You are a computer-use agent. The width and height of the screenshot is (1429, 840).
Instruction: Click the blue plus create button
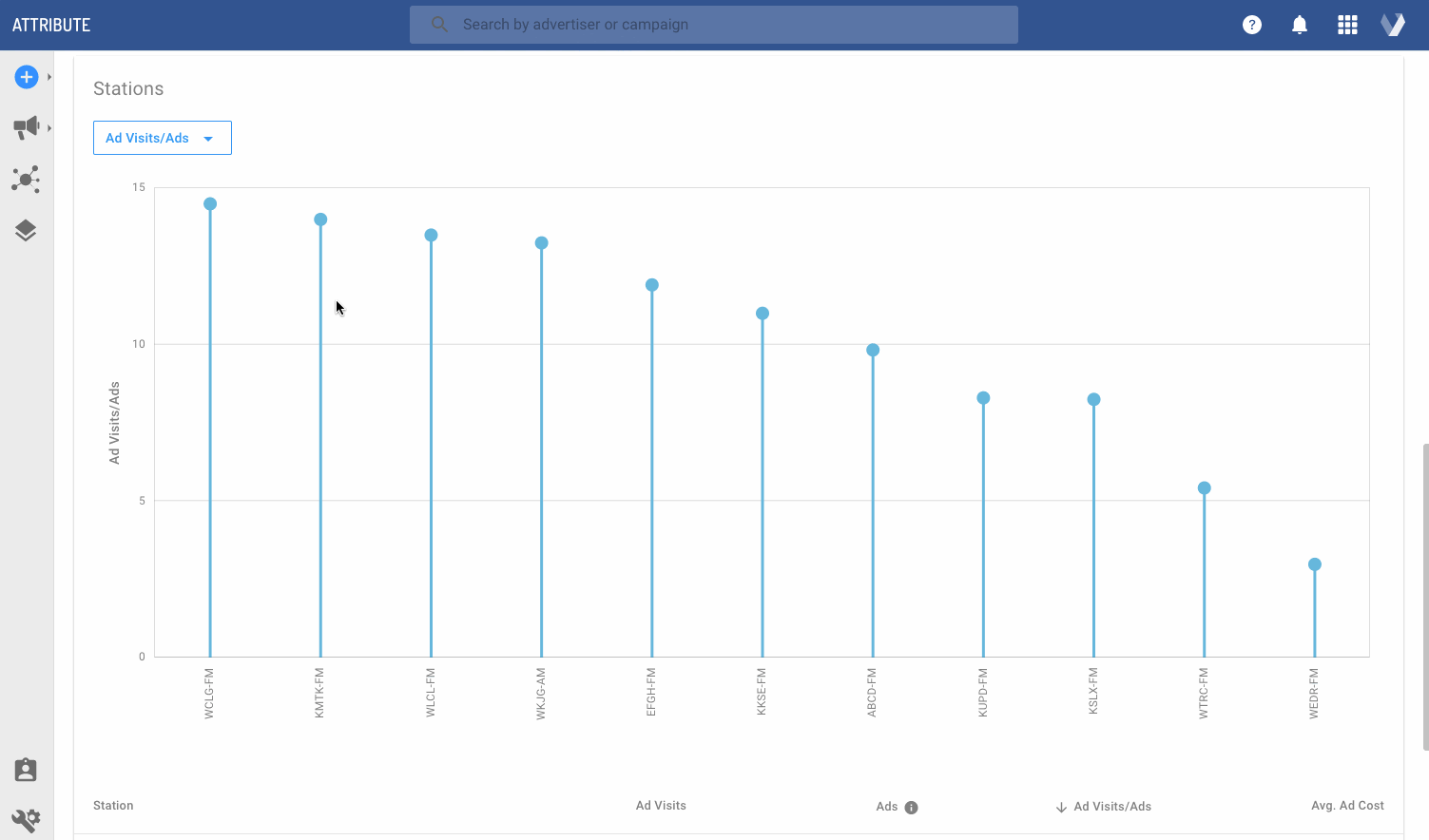click(27, 77)
